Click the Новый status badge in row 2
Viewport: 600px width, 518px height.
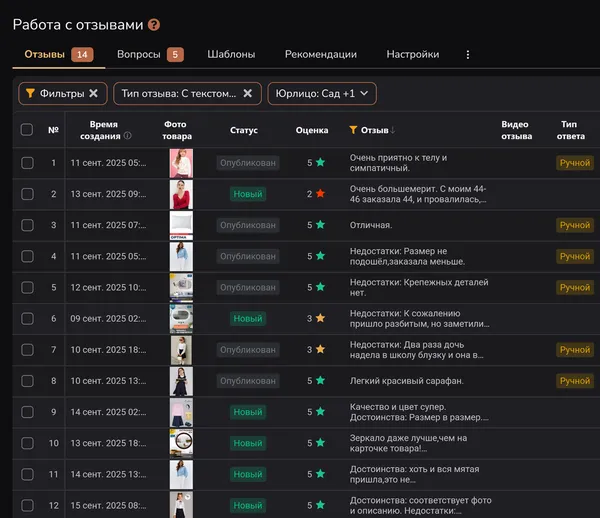point(247,194)
